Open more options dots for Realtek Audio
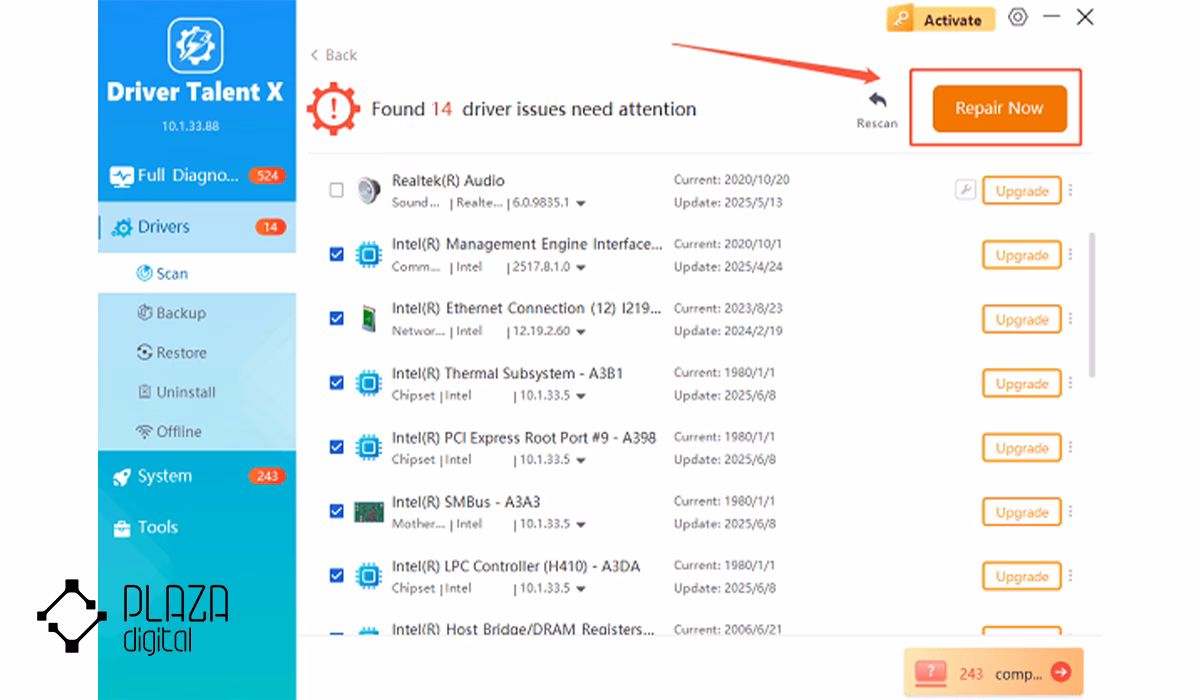The height and width of the screenshot is (700, 1200). tap(1070, 190)
